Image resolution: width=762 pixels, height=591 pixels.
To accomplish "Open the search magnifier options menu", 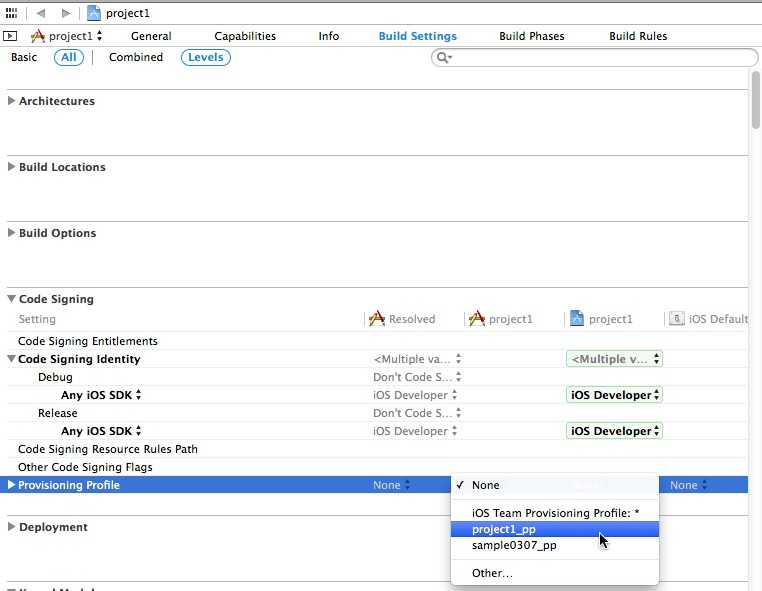I will pos(444,58).
